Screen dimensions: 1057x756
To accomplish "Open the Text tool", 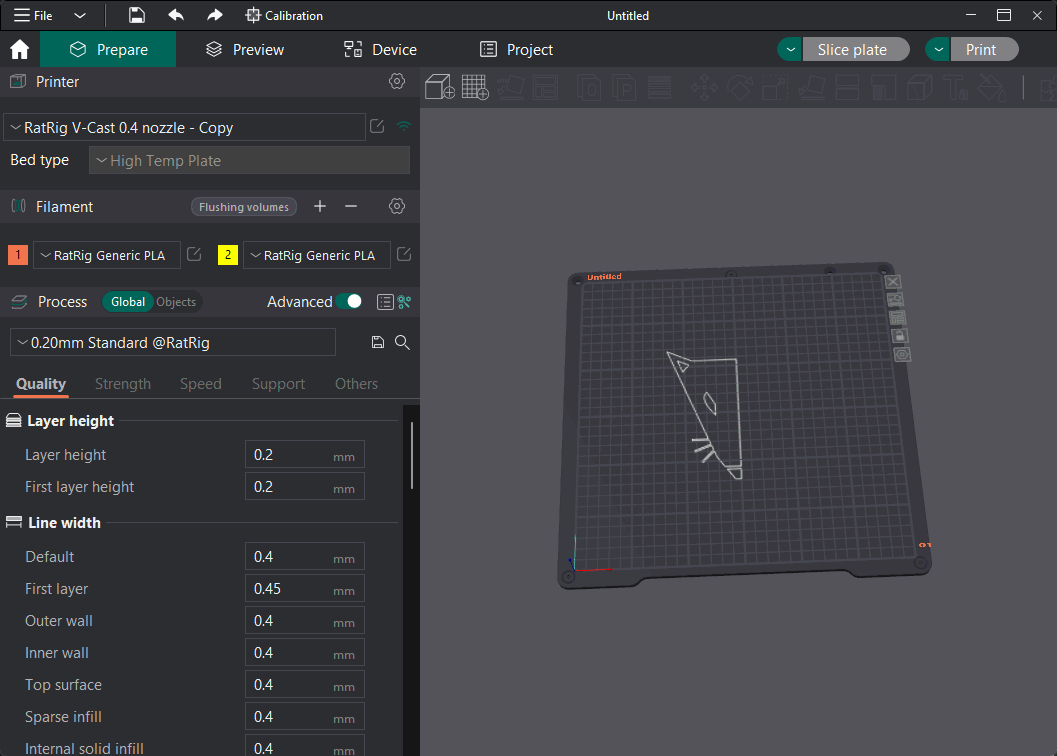I will point(955,88).
